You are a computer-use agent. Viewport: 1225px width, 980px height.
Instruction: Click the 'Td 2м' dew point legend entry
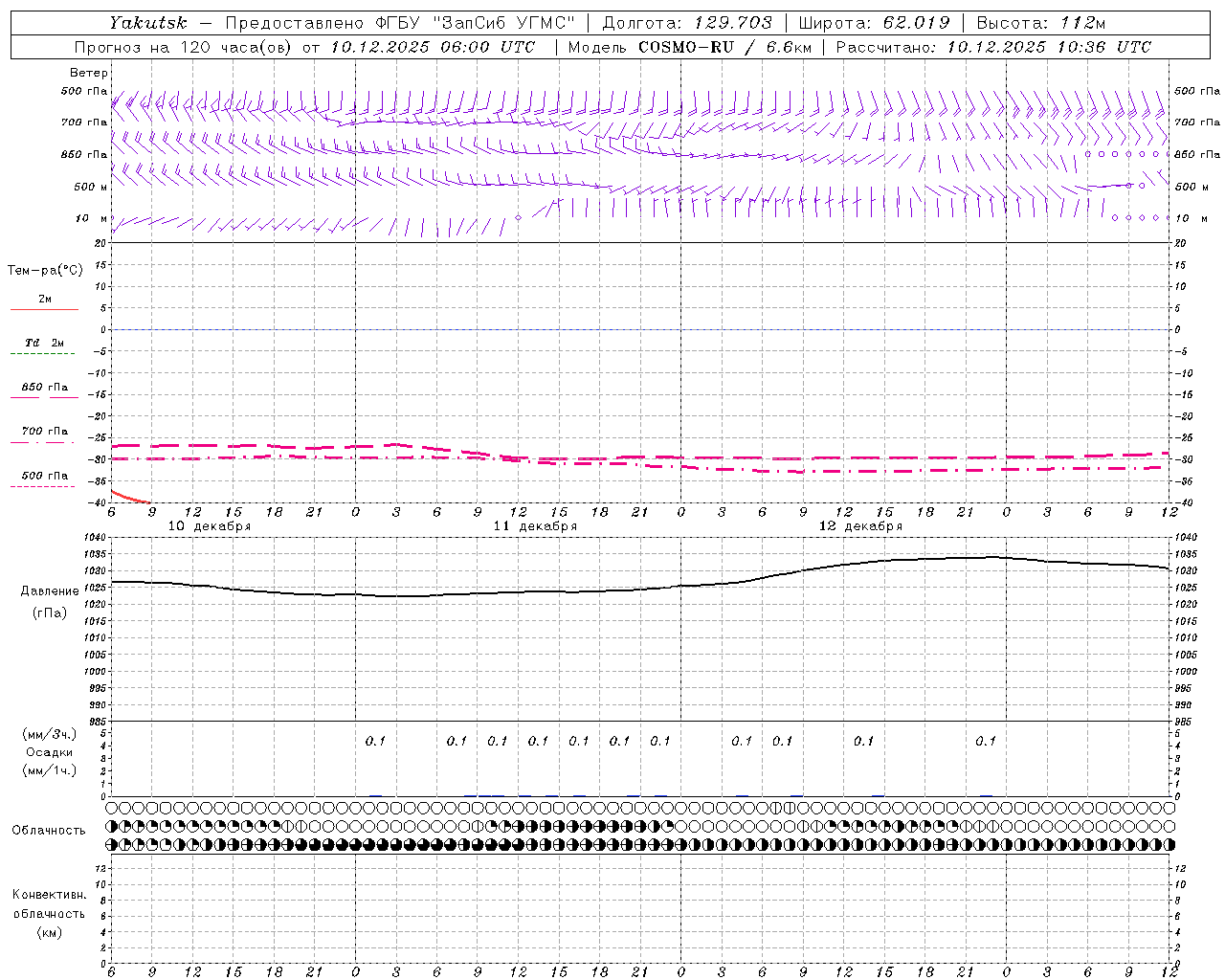click(x=45, y=343)
